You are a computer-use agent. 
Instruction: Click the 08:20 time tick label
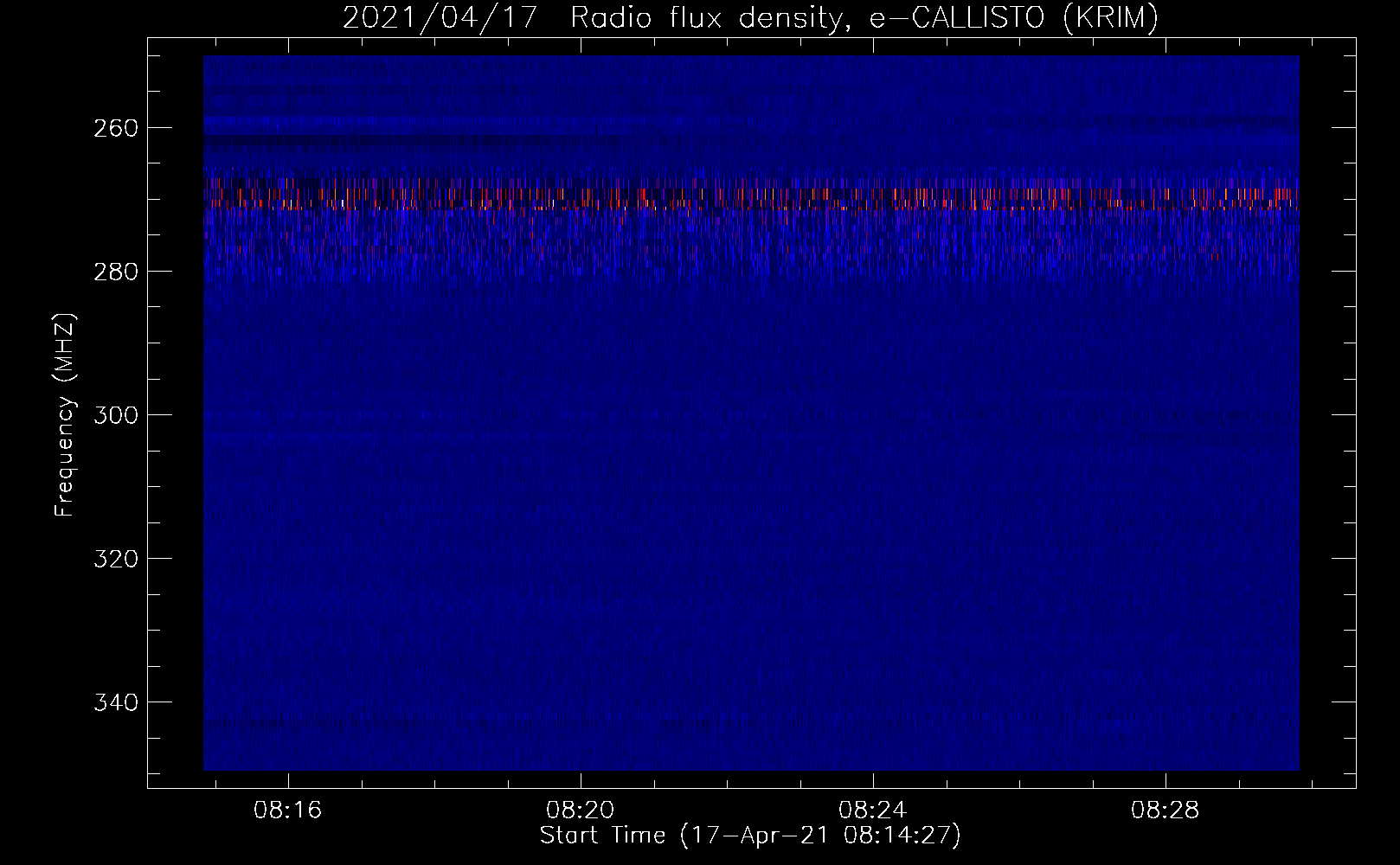(x=580, y=811)
